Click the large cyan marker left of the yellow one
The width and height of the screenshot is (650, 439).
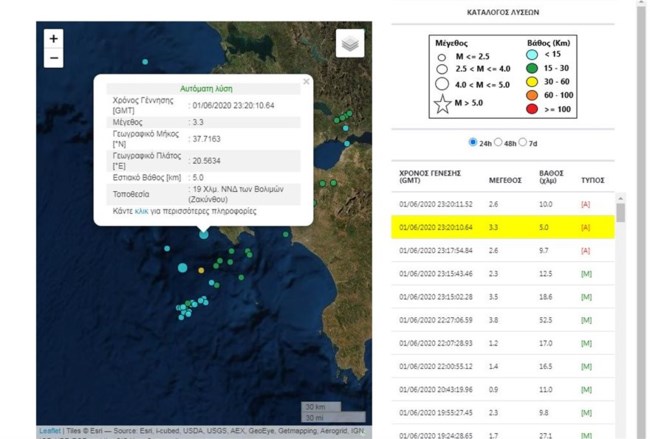coord(182,267)
